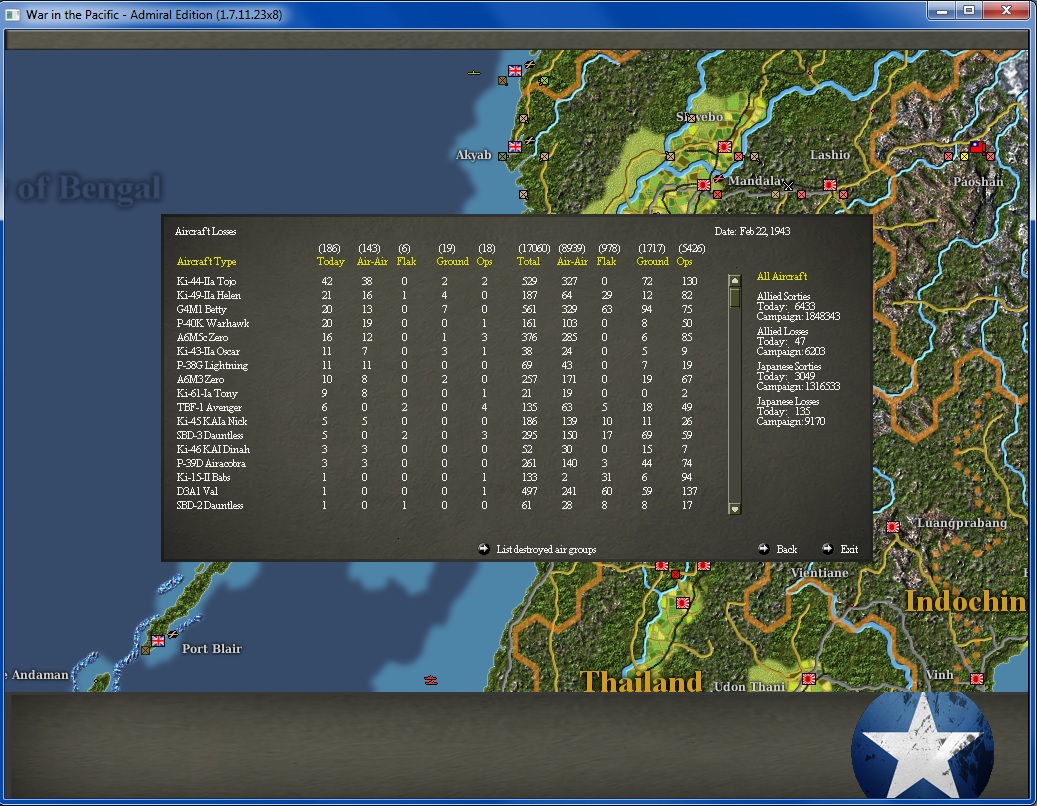
Task: Select the P-40K Warhawk row
Action: (x=437, y=323)
